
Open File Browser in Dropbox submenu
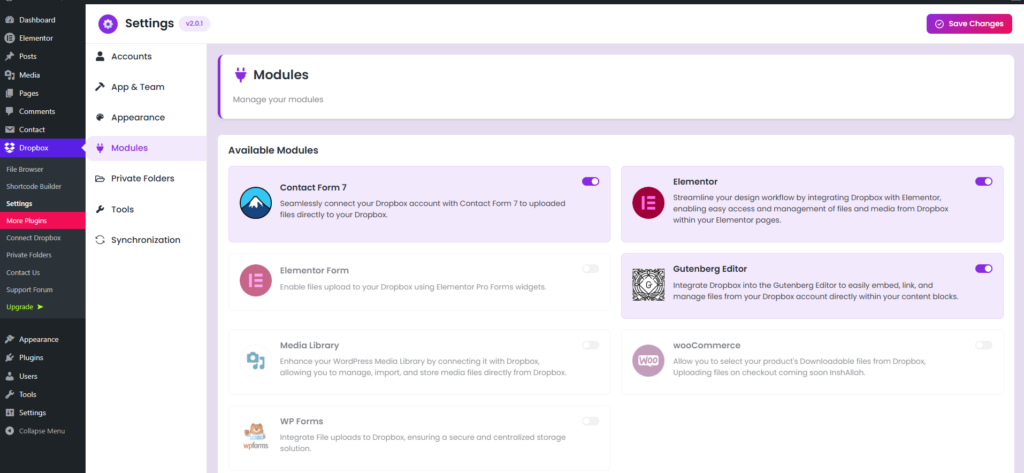click(25, 169)
